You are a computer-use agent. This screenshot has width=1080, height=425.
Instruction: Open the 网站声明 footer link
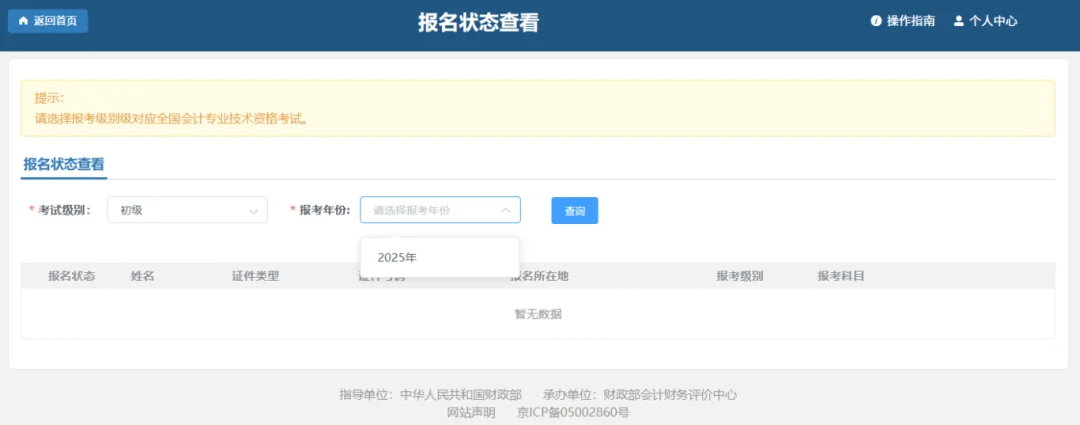[471, 411]
